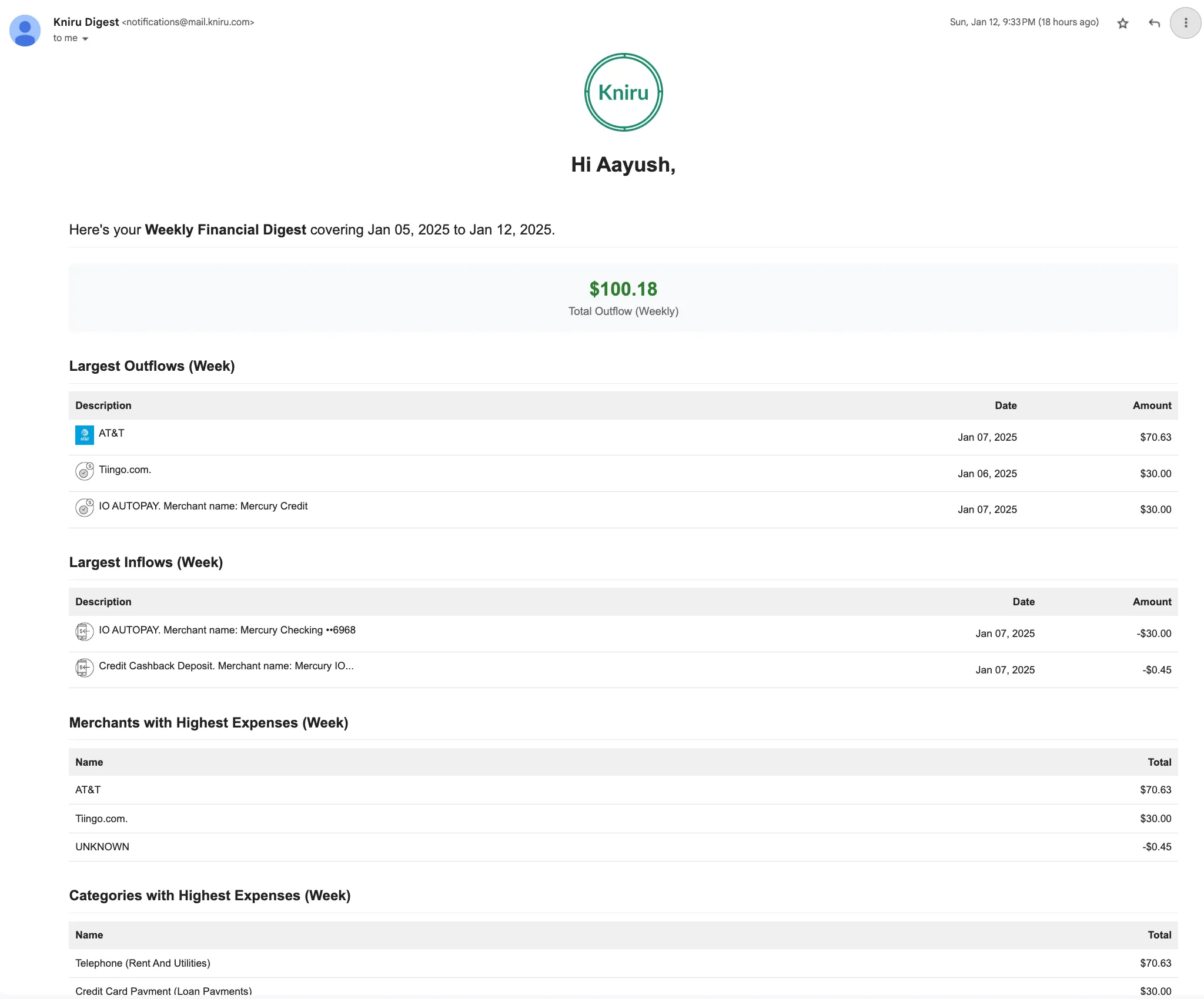Click the 'Total Outflow (Weekly)' label
1204x999 pixels.
pos(623,311)
